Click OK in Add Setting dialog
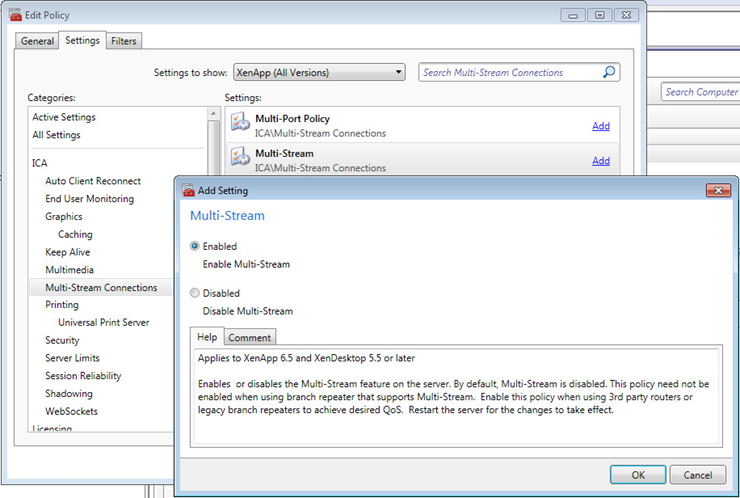Image resolution: width=740 pixels, height=498 pixels. [638, 475]
